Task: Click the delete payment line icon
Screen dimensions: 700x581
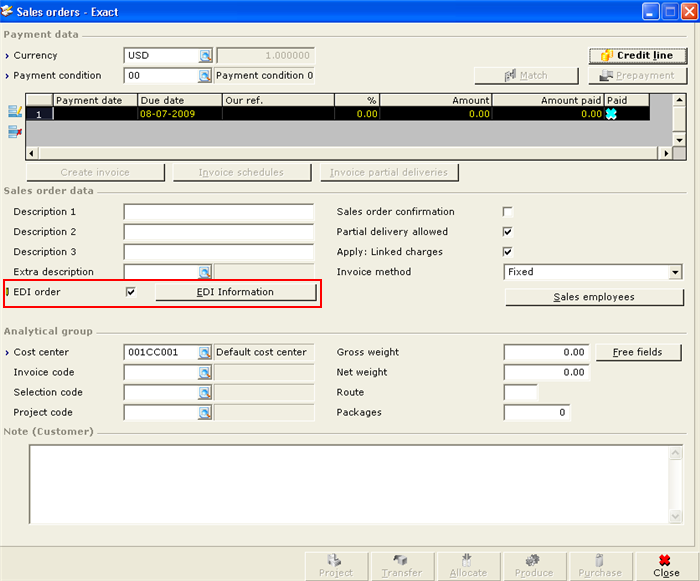Action: point(15,132)
